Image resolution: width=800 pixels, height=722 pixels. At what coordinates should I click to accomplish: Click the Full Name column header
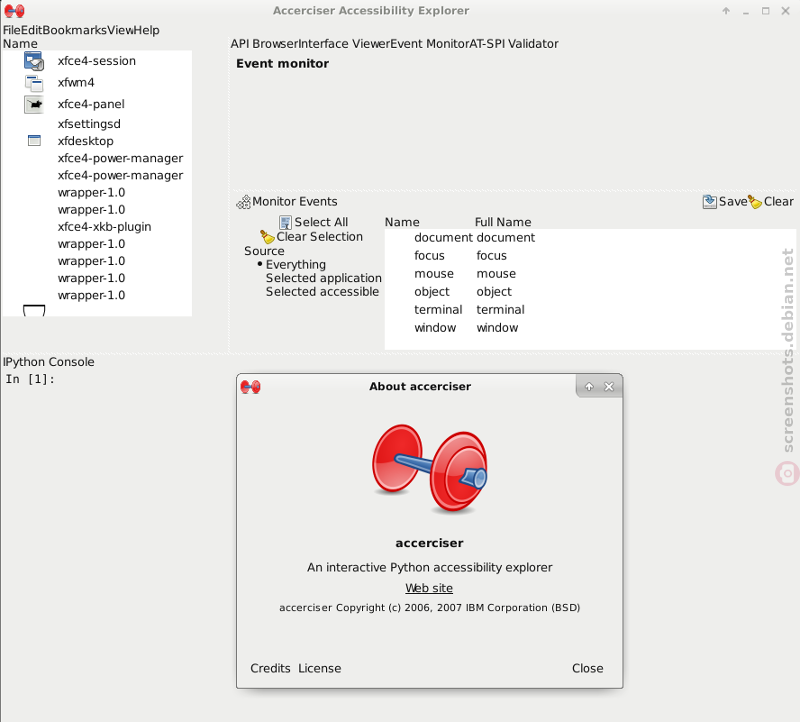pos(503,222)
